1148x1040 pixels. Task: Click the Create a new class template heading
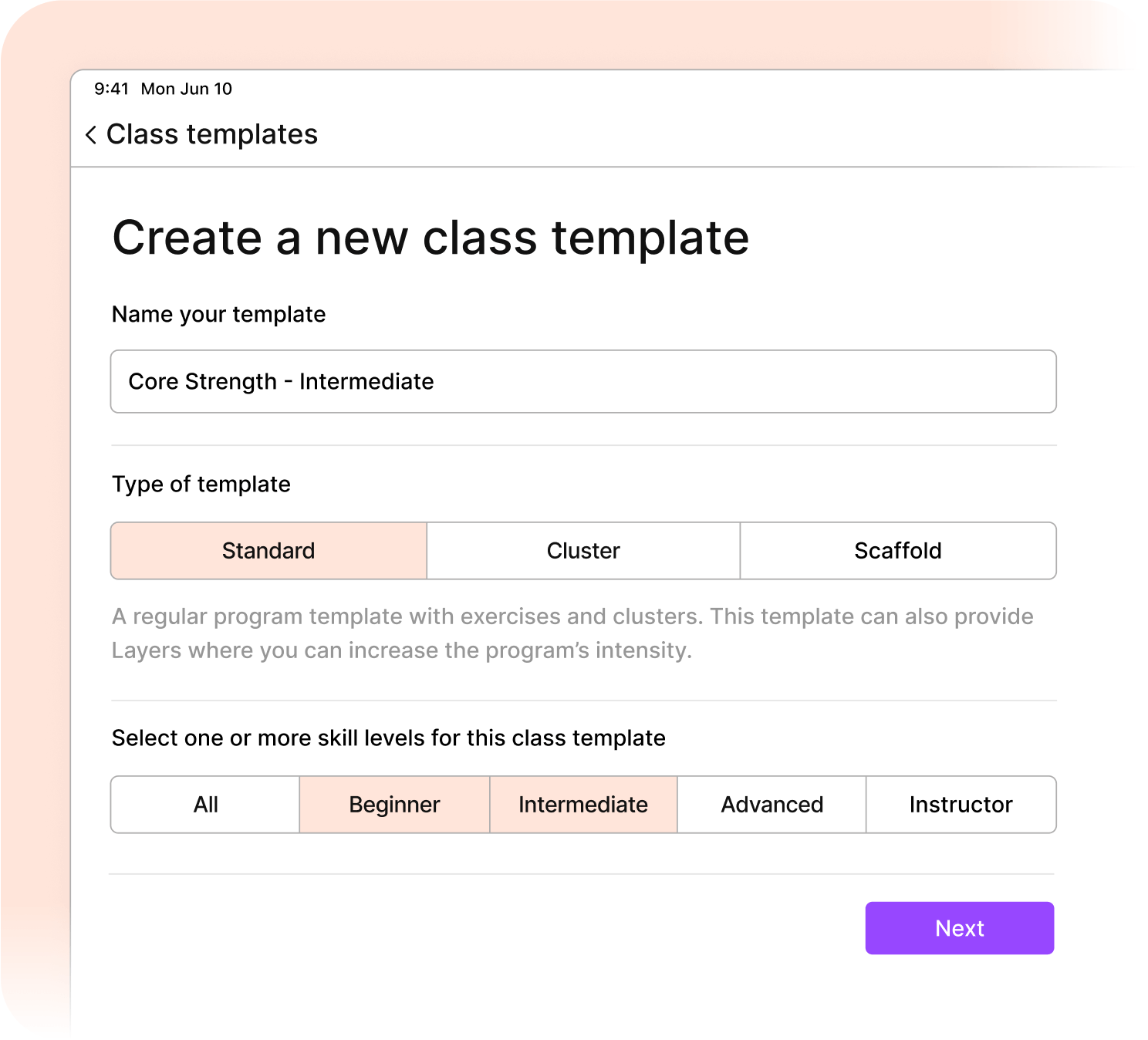[x=430, y=238]
